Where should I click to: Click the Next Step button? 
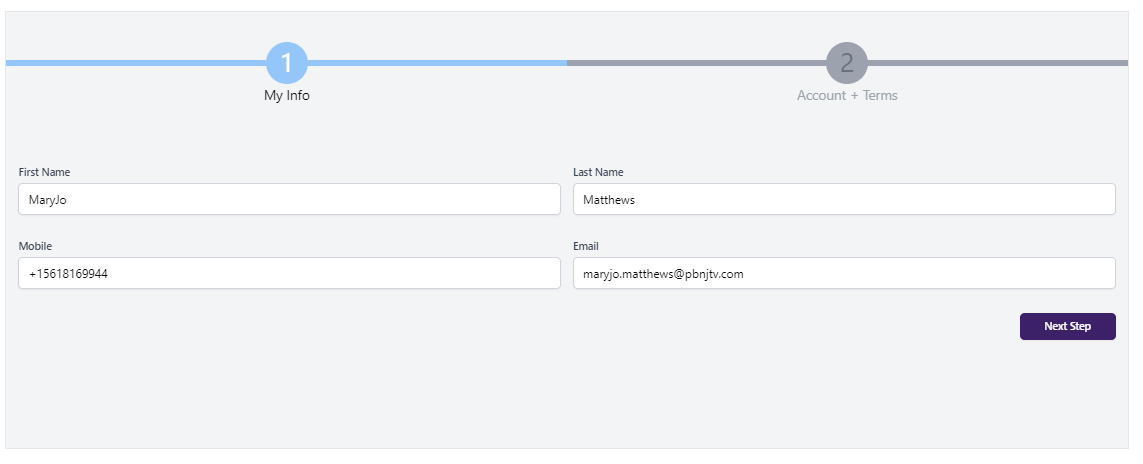[x=1067, y=326]
